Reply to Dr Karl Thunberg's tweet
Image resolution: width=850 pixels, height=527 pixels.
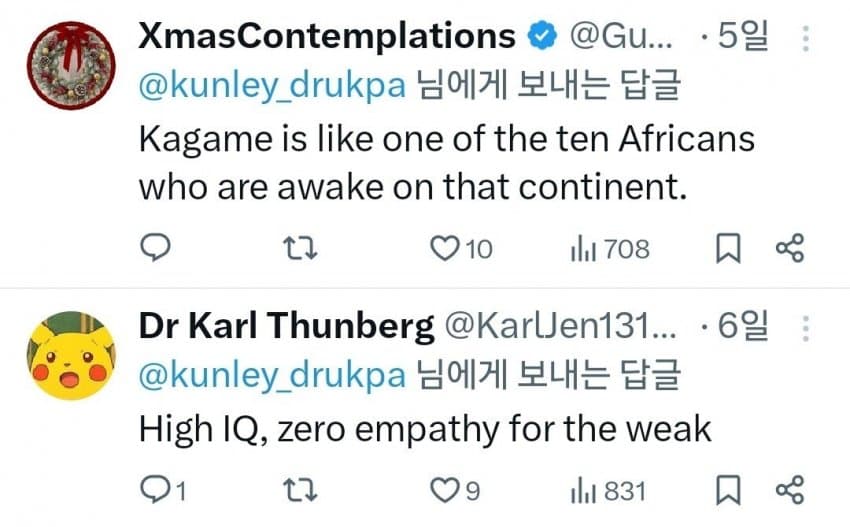tap(154, 490)
